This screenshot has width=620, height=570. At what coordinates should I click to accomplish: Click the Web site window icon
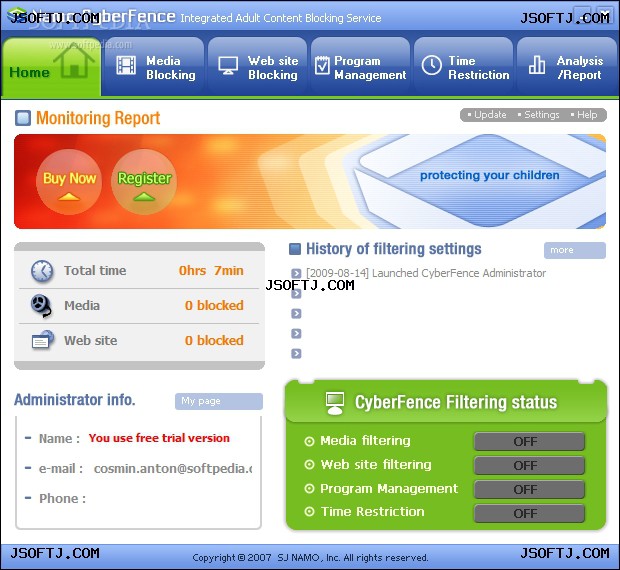(42, 340)
